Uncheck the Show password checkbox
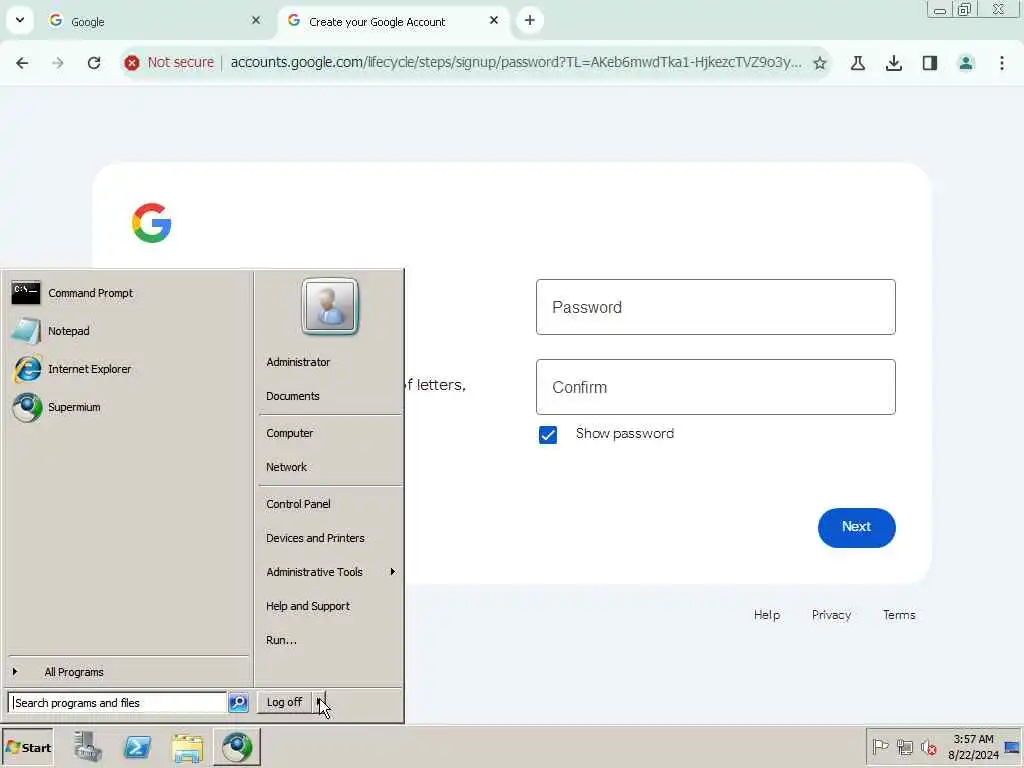Image resolution: width=1024 pixels, height=768 pixels. coord(548,435)
